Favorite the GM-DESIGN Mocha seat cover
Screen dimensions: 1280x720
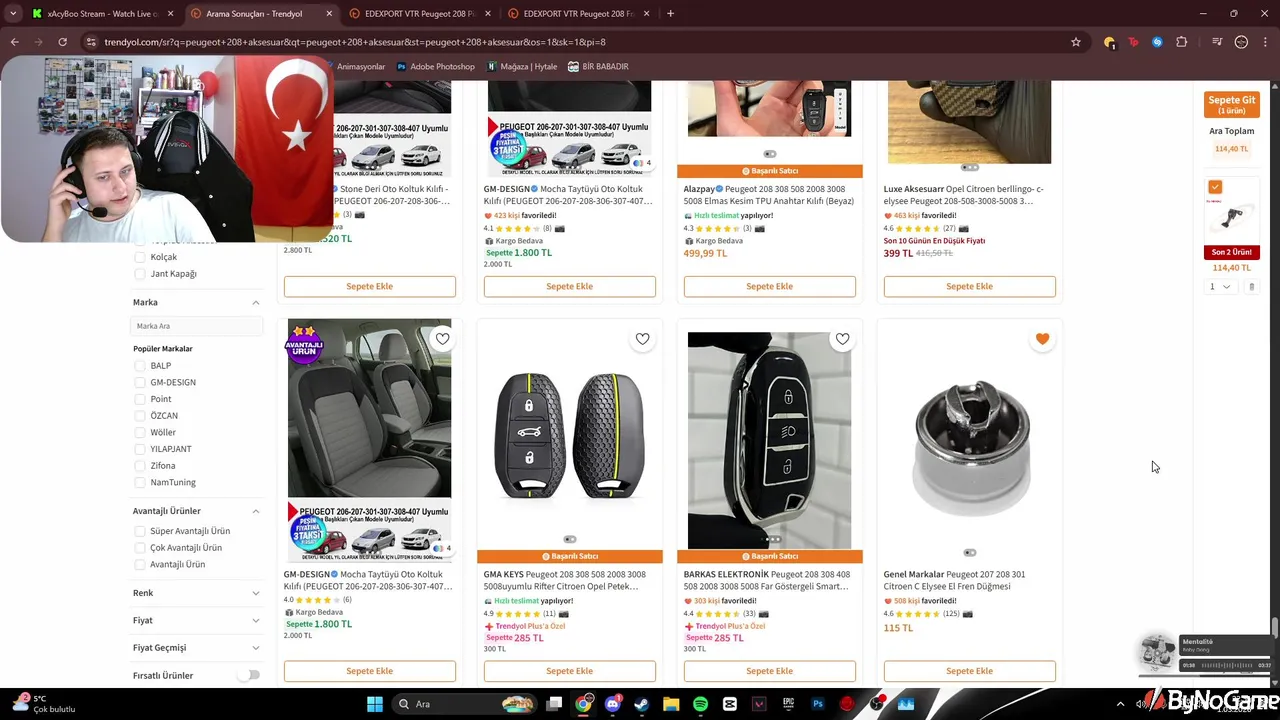tap(442, 339)
